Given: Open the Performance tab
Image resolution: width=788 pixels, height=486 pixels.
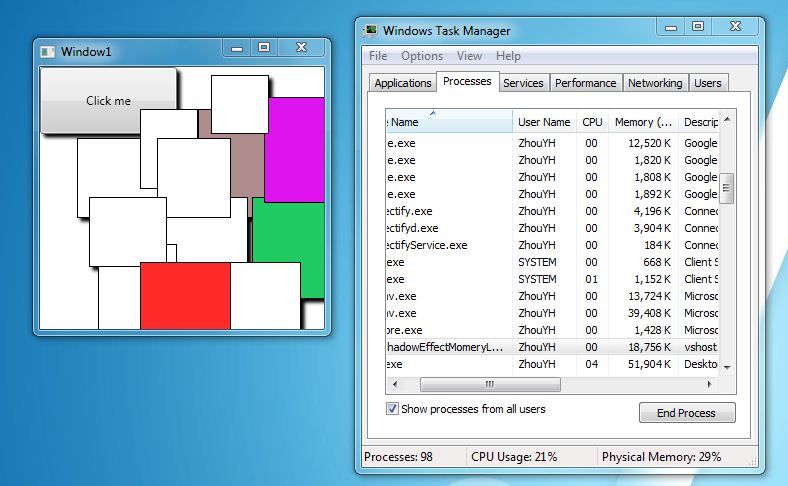Looking at the screenshot, I should click(585, 83).
